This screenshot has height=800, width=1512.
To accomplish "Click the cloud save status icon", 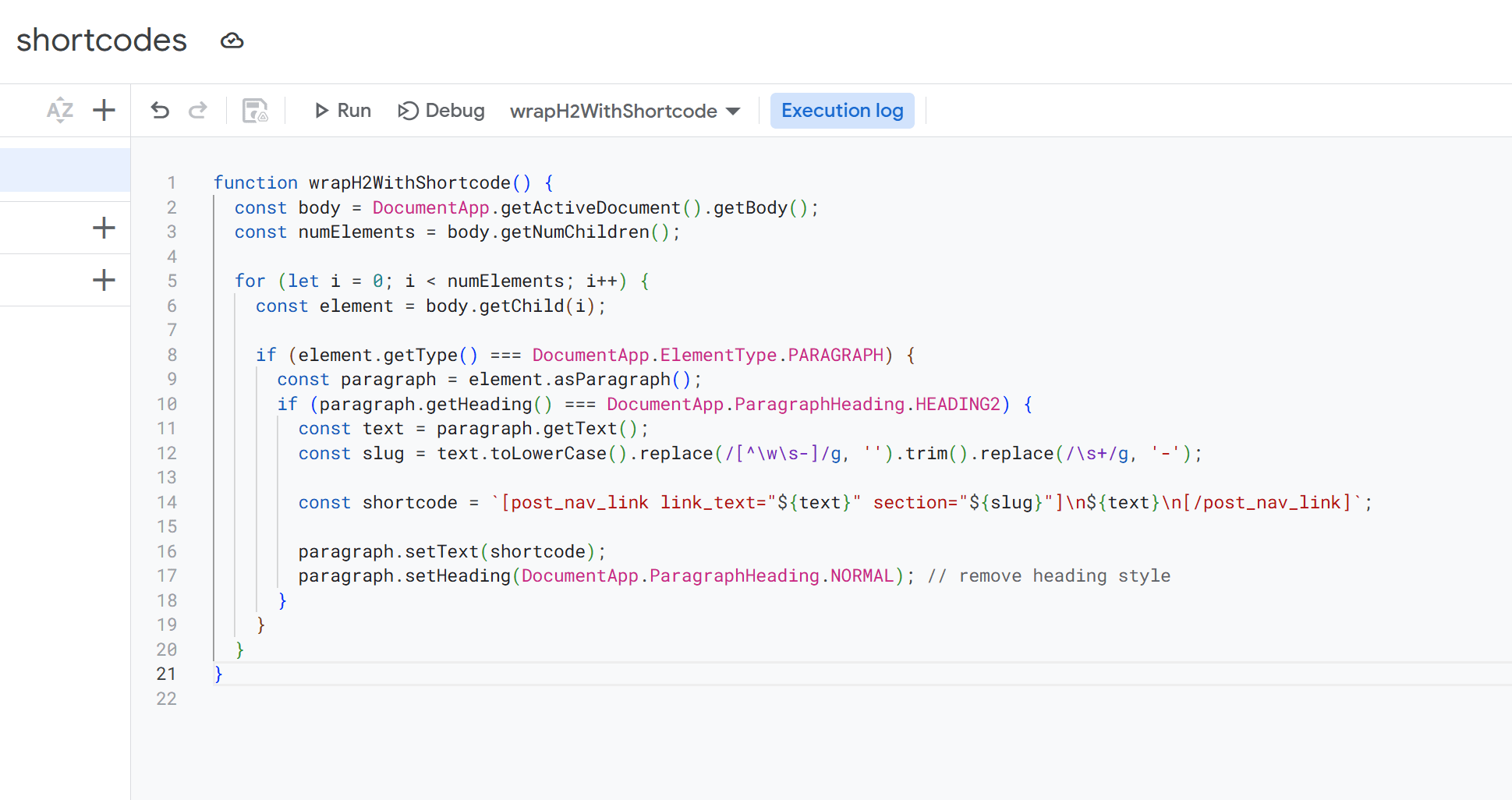I will (232, 41).
